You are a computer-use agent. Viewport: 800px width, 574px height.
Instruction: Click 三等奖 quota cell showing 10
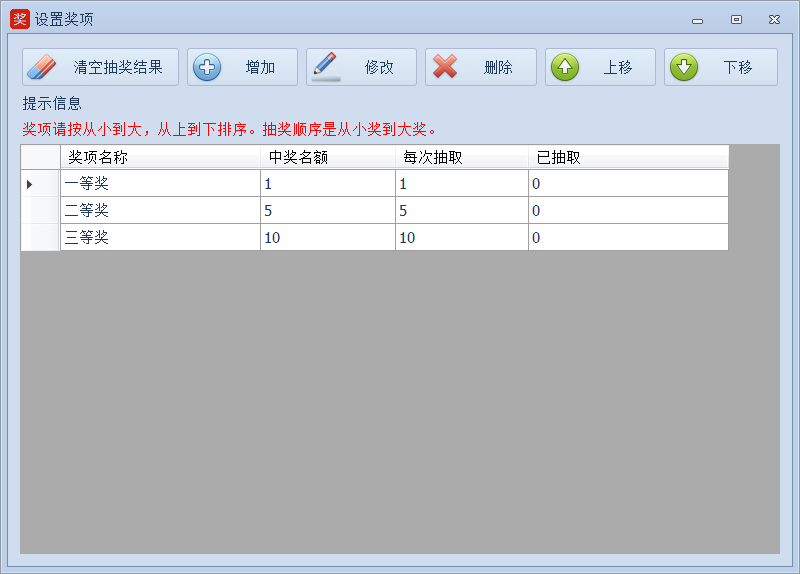coord(327,238)
